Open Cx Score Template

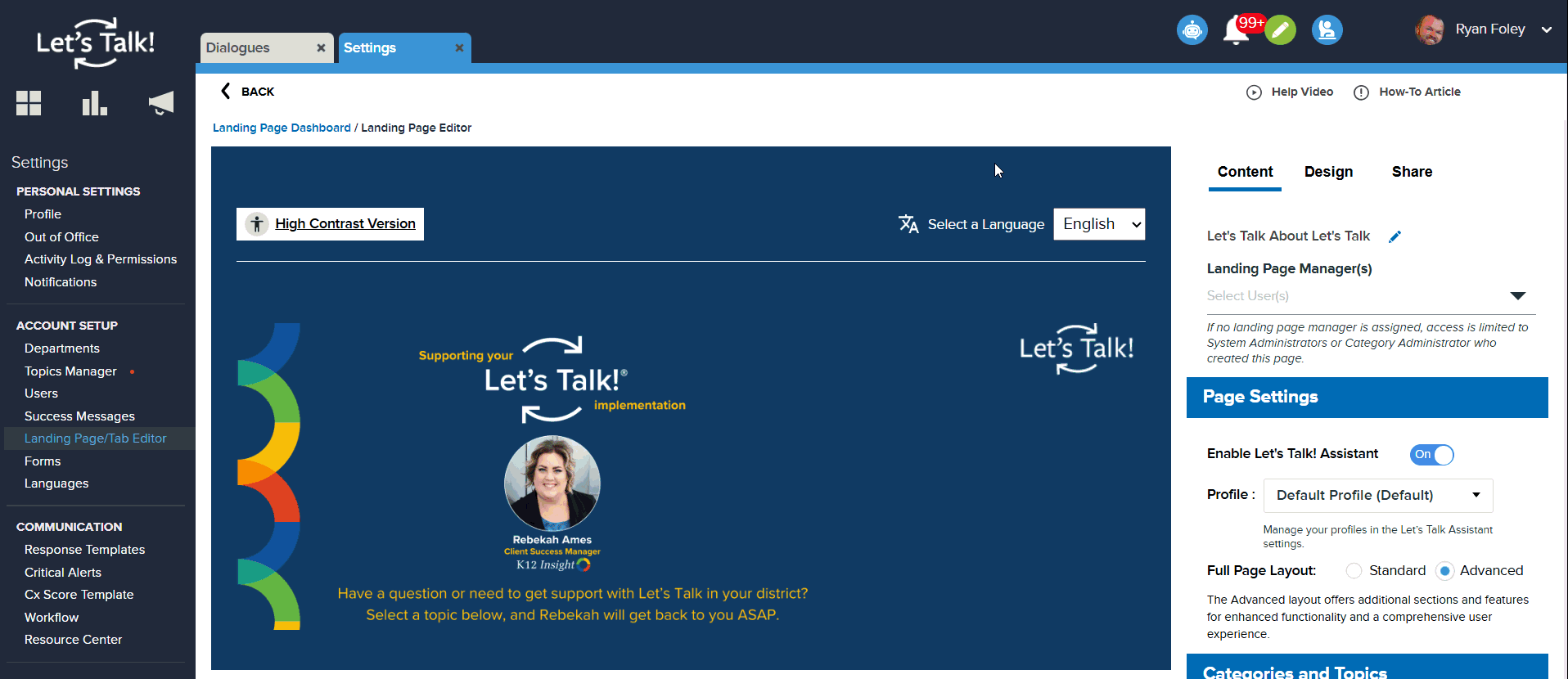tap(79, 595)
